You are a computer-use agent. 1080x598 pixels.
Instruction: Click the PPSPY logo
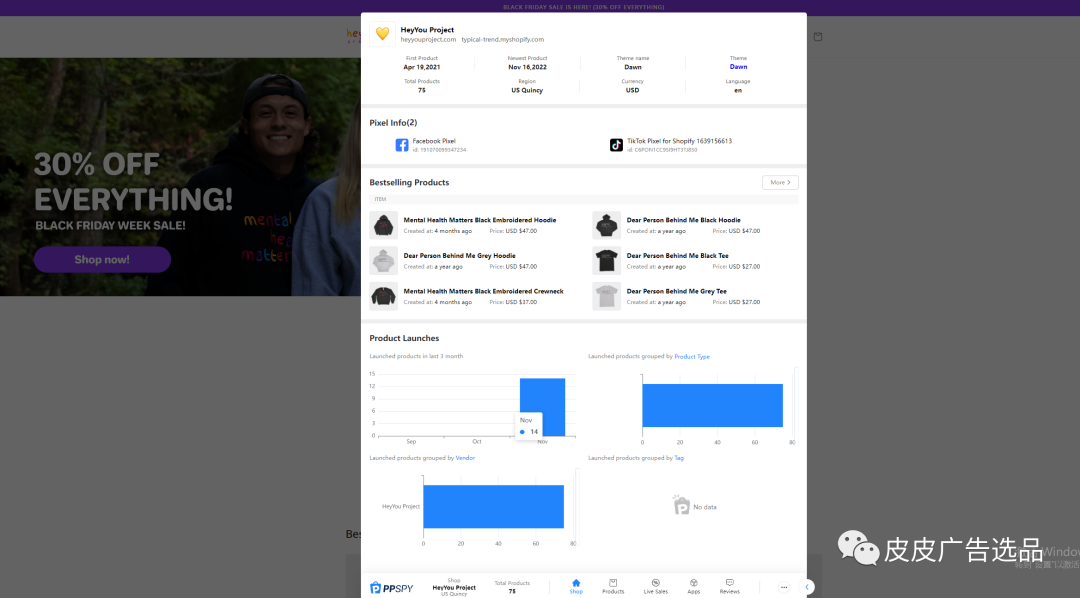point(391,588)
